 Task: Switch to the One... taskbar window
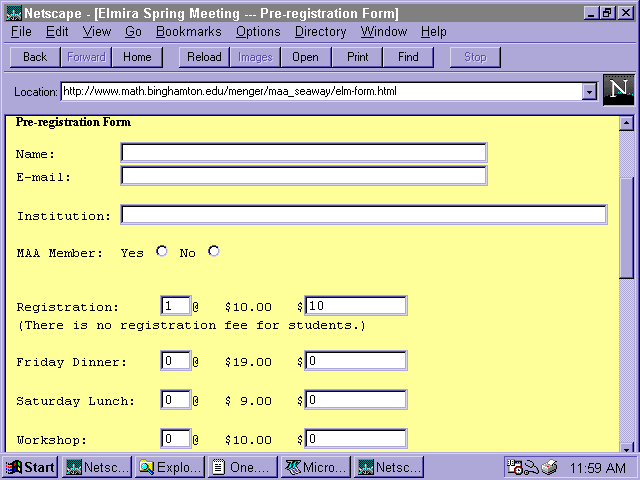(242, 467)
